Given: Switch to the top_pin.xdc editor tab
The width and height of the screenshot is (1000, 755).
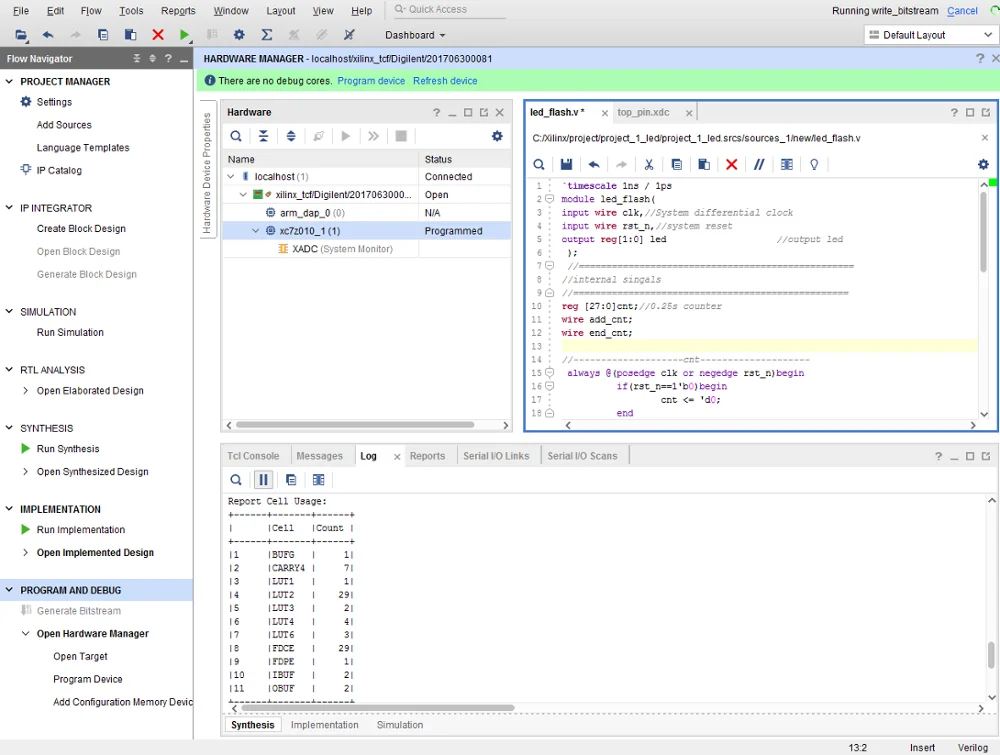Looking at the screenshot, I should pyautogui.click(x=643, y=113).
